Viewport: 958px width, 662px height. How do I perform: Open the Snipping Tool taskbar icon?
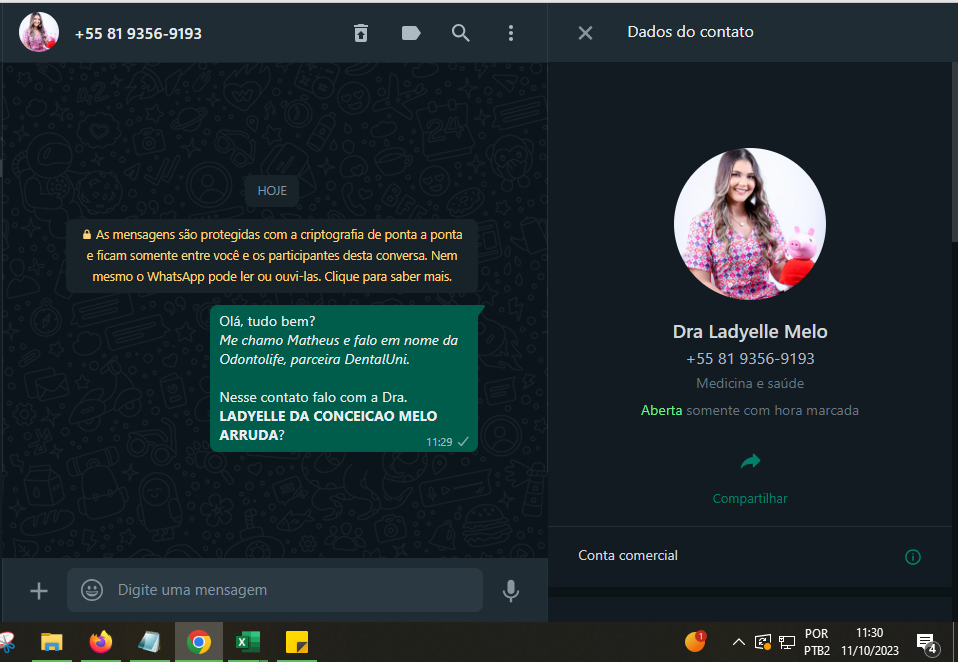7,642
